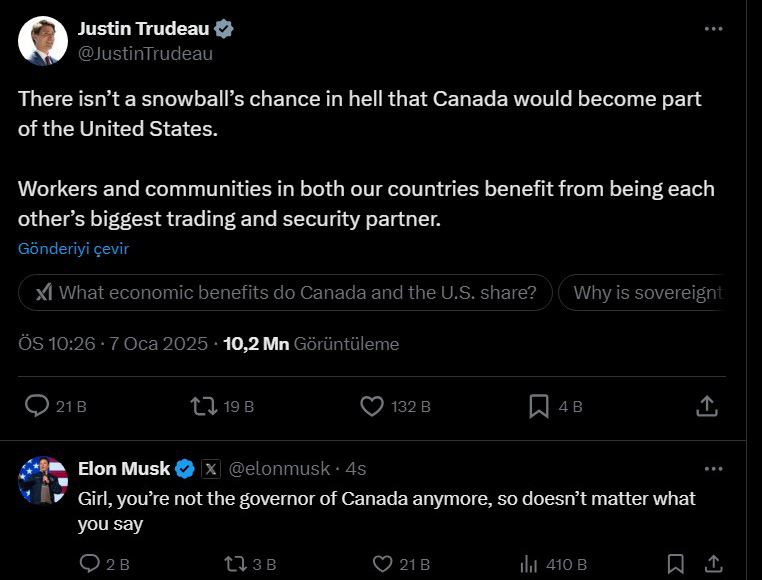Open Elon Musk's profile avatar
Screen dimensions: 762x580
click(42, 481)
